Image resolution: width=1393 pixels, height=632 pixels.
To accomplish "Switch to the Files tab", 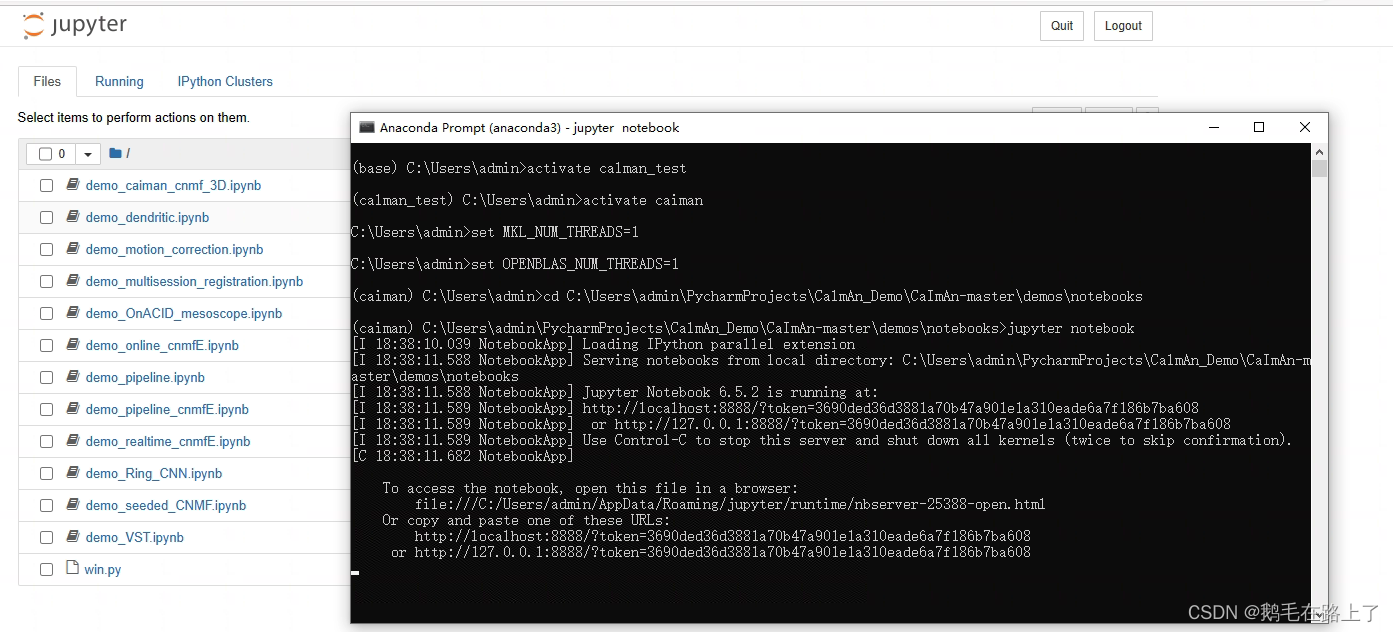I will (47, 81).
